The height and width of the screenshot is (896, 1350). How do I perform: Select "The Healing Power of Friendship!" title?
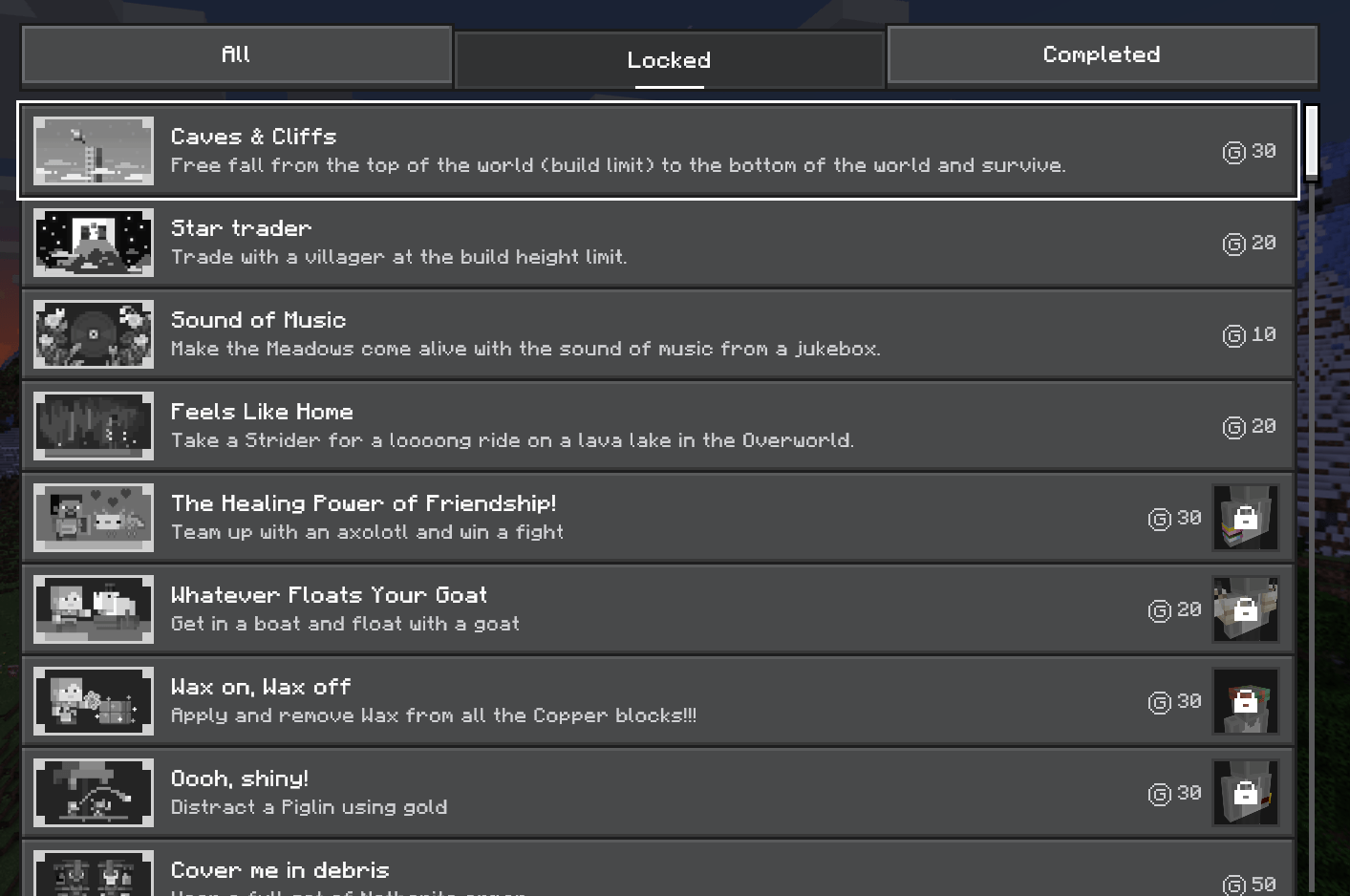(x=363, y=503)
